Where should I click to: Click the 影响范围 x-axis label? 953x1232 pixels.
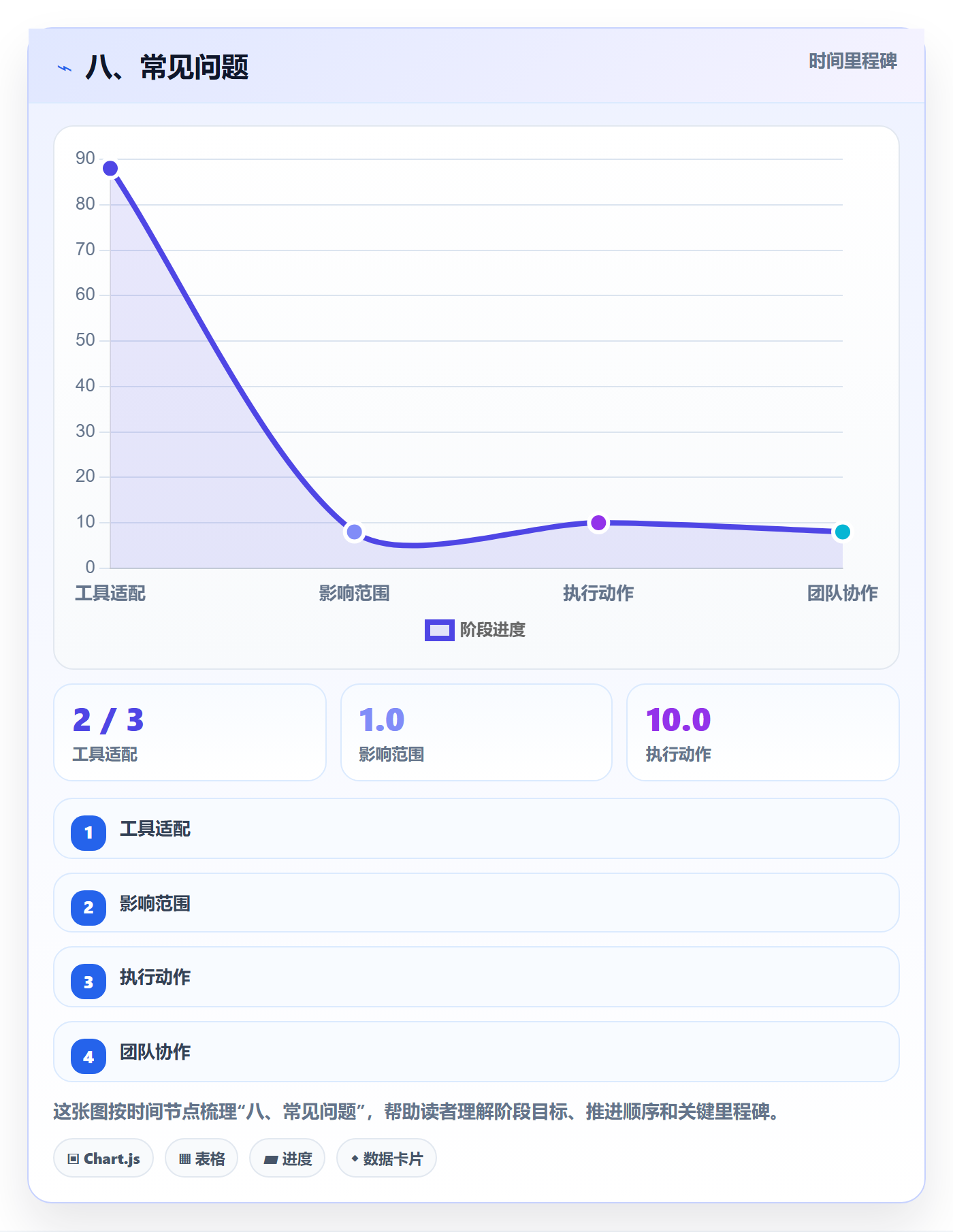[x=354, y=594]
